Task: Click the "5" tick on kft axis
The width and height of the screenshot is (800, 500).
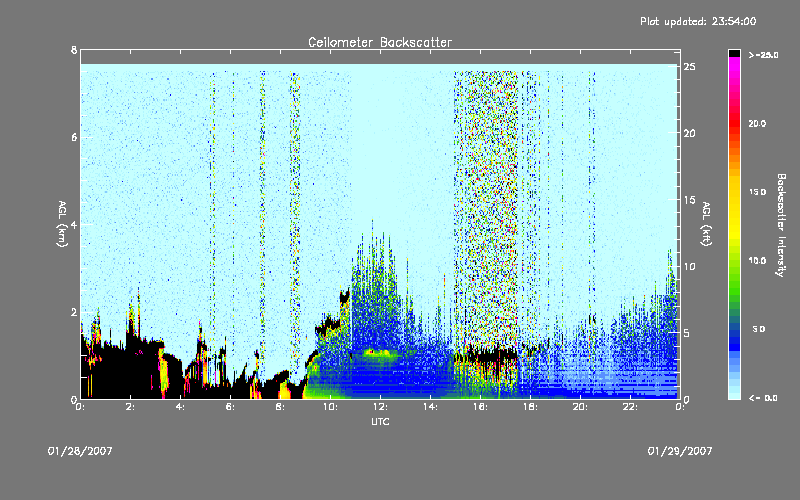Action: 687,333
